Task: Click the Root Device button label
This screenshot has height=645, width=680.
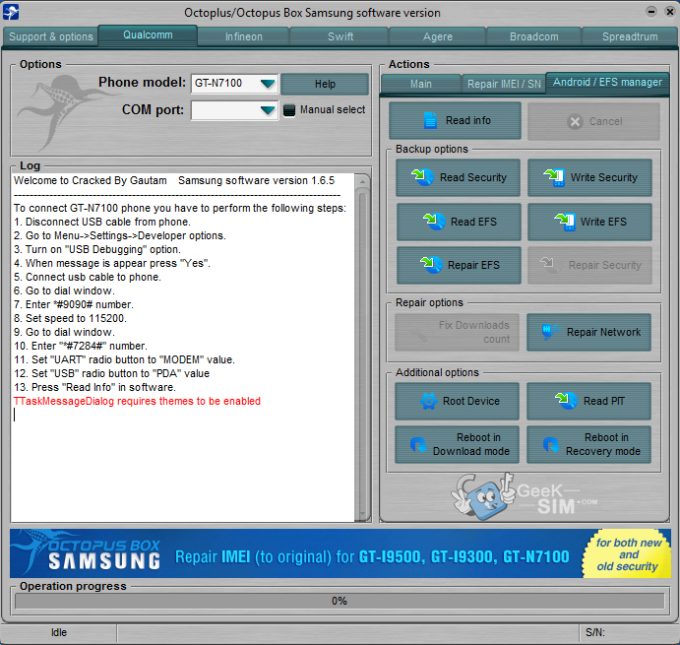Action: pyautogui.click(x=471, y=401)
